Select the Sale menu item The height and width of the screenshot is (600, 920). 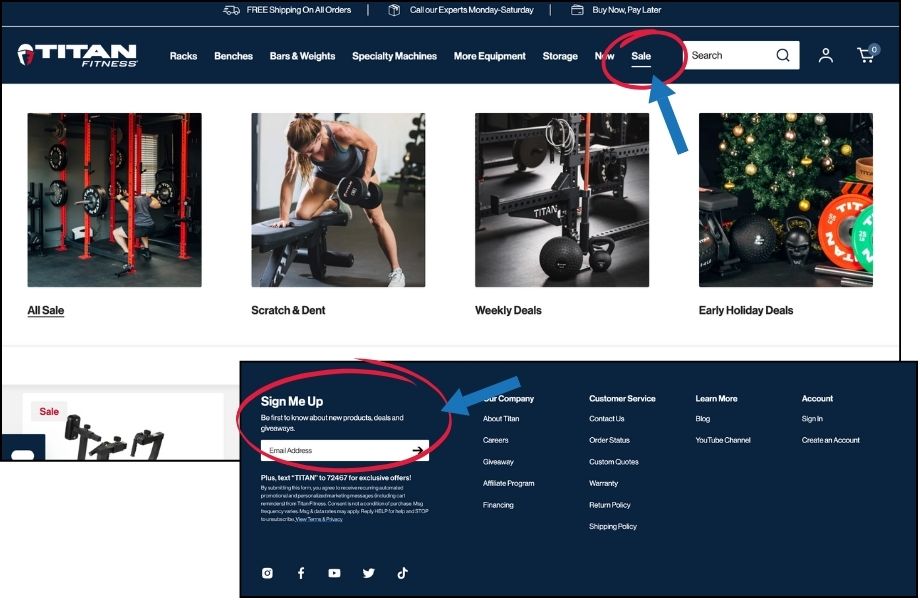tap(641, 56)
